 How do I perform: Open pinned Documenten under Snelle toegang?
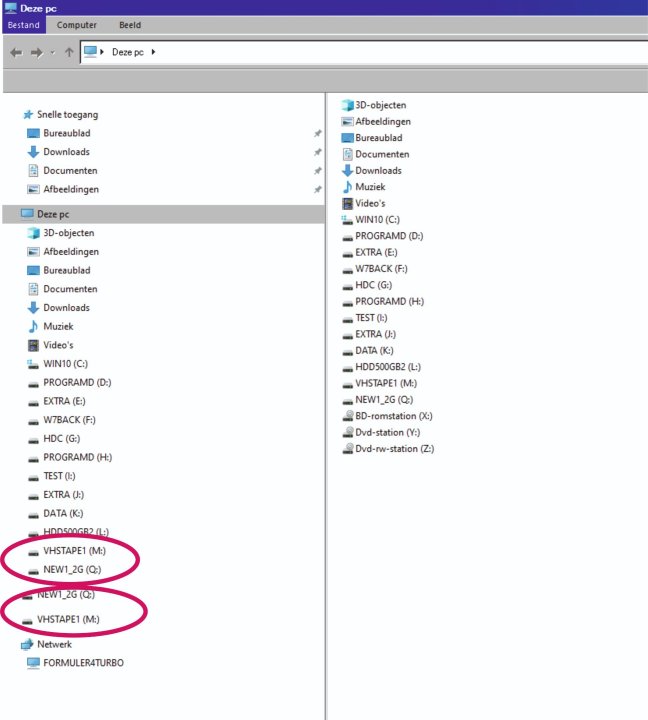[x=70, y=170]
